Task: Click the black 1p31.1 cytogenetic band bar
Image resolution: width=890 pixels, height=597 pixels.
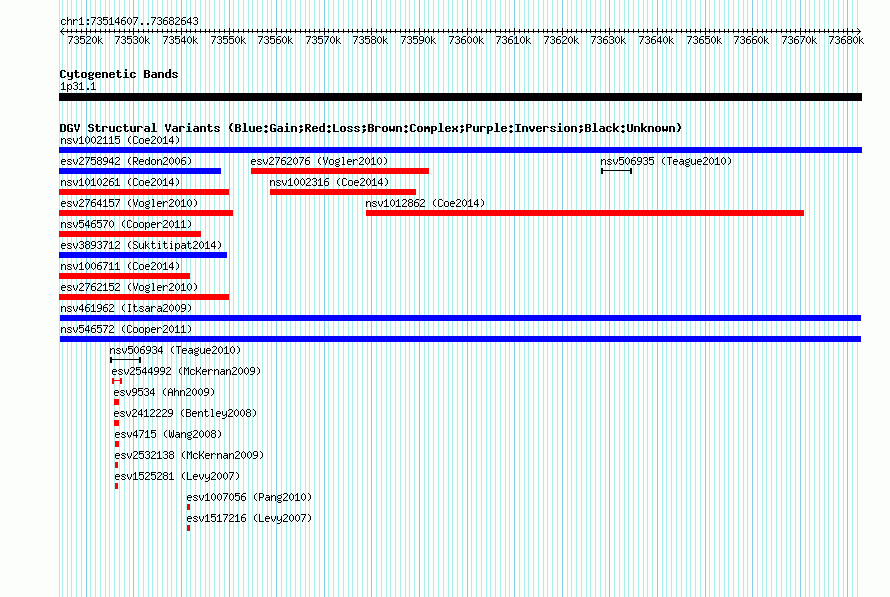Action: coord(460,97)
